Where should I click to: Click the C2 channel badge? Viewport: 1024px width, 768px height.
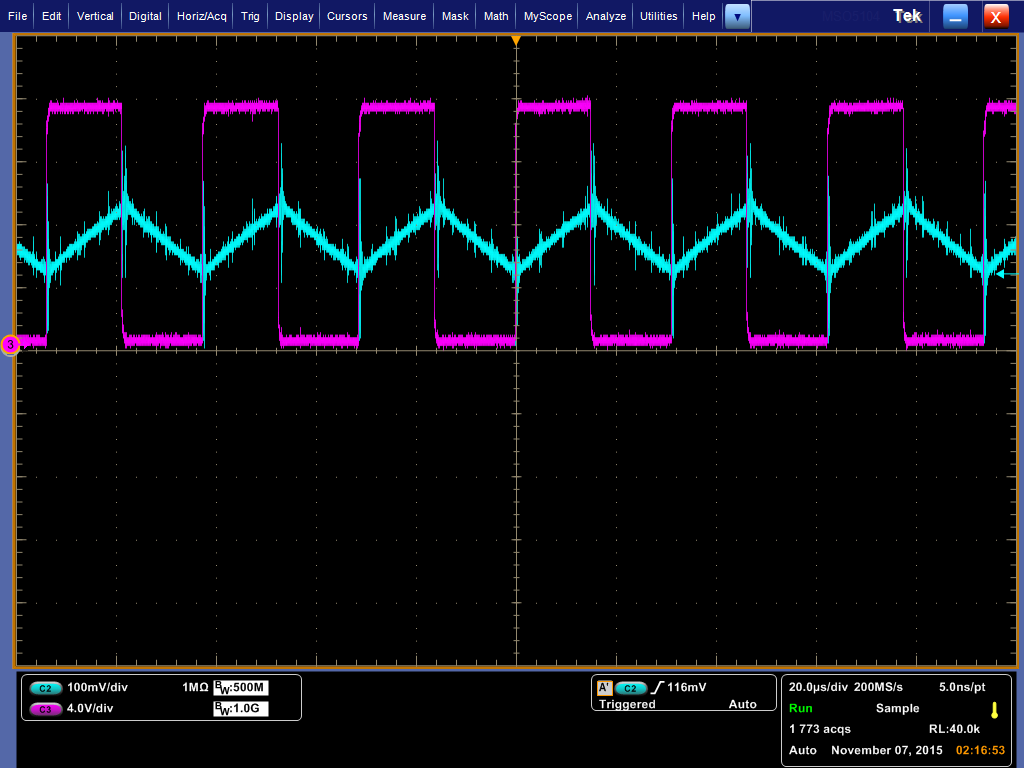coord(46,688)
